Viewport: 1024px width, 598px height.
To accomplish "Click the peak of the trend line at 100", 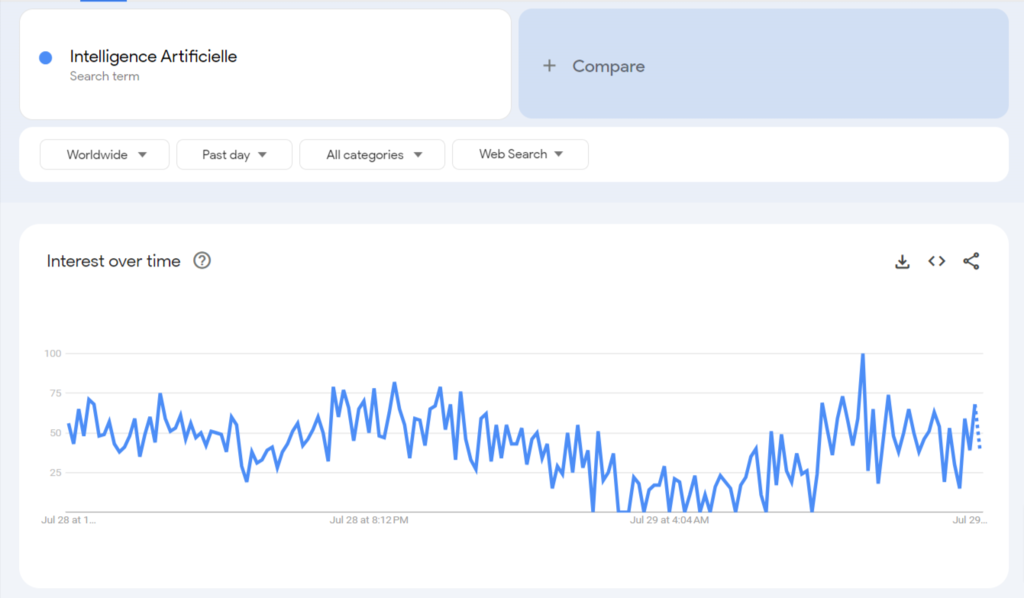I will [863, 354].
